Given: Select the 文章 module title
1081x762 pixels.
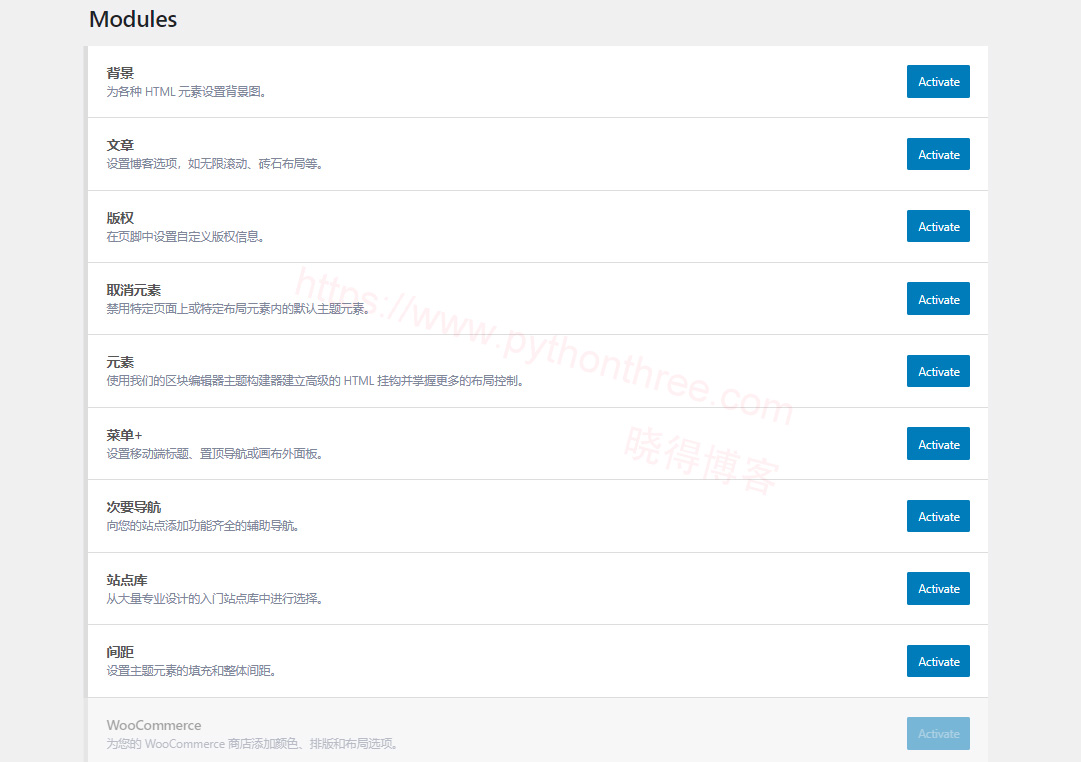Looking at the screenshot, I should pos(120,146).
